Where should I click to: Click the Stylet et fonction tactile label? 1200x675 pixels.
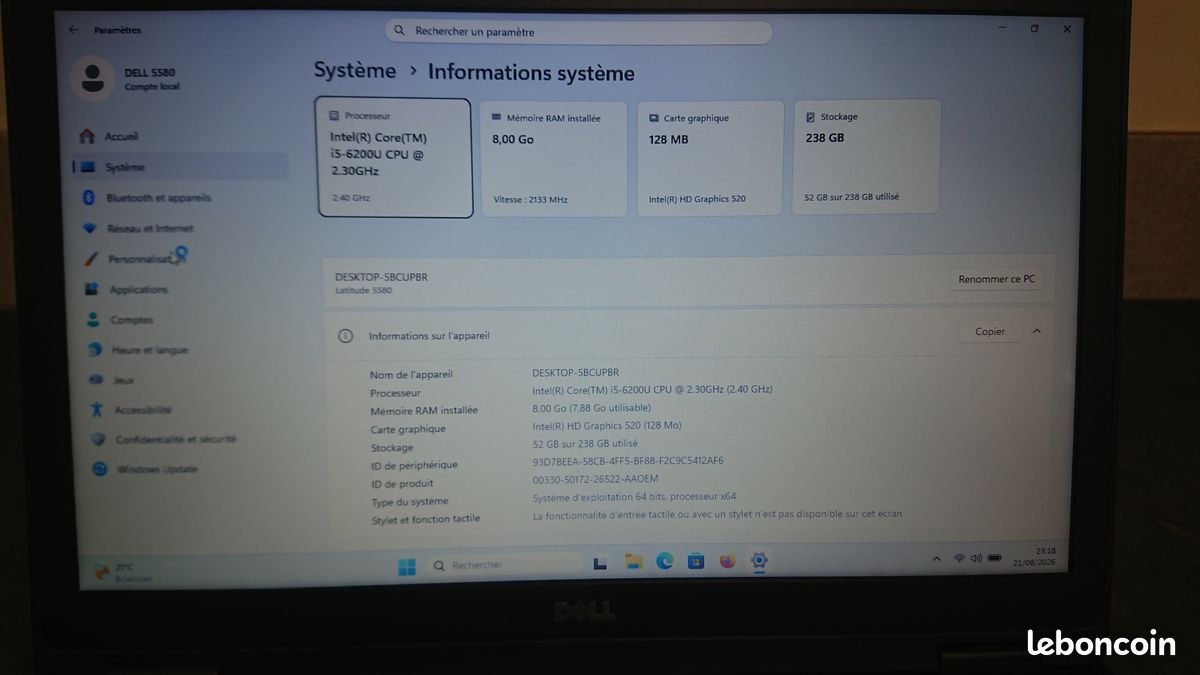coord(425,519)
